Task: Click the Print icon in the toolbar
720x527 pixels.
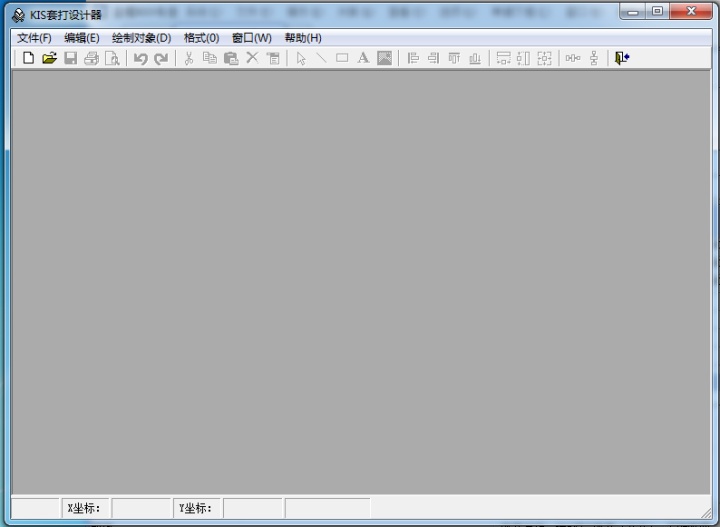Action: point(91,58)
